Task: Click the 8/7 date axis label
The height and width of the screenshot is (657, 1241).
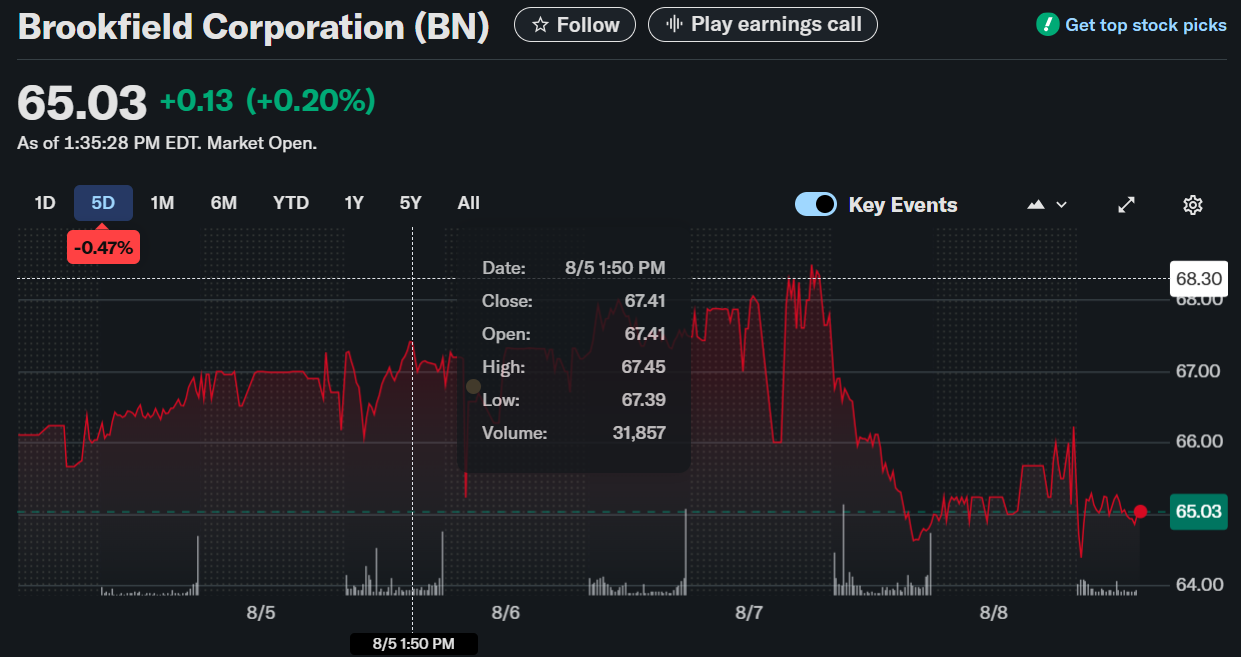Action: pyautogui.click(x=749, y=612)
